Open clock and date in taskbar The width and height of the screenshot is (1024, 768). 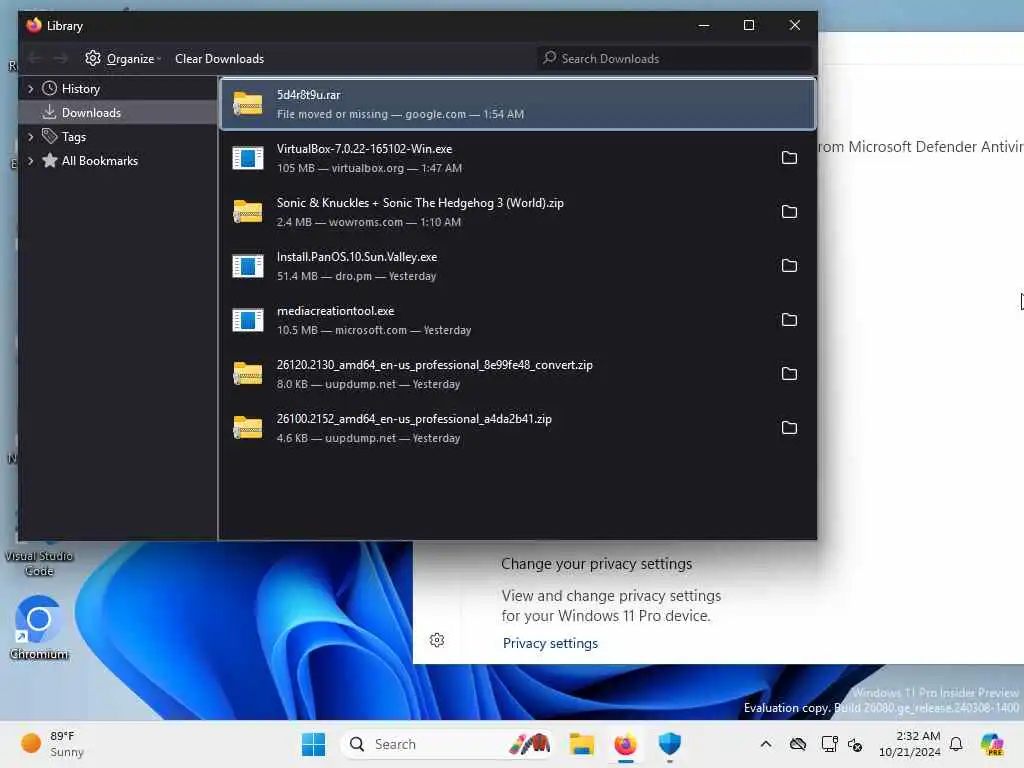[x=909, y=744]
